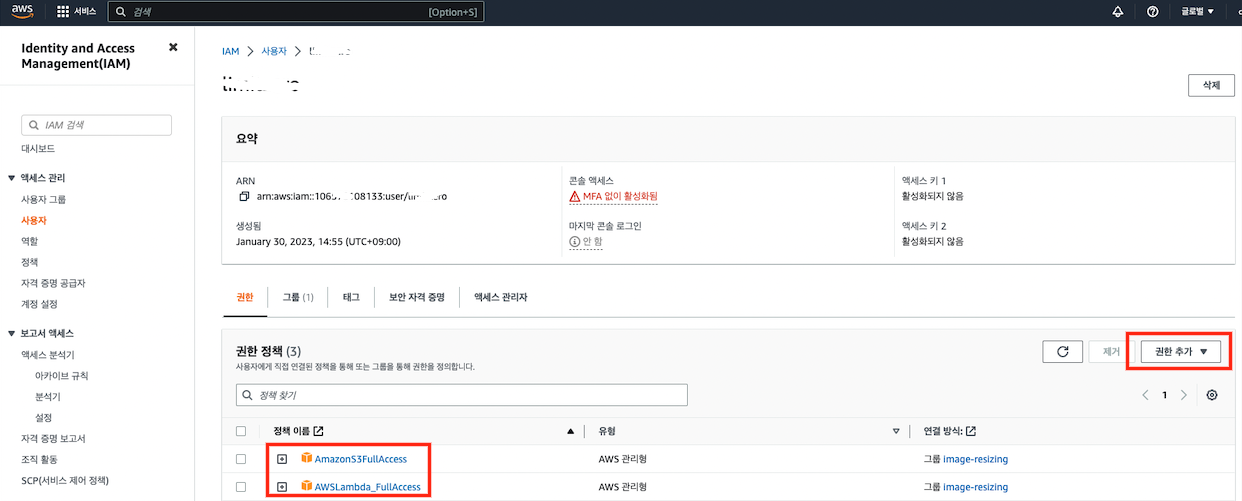Open the help question mark icon
1242x501 pixels.
pyautogui.click(x=1153, y=12)
